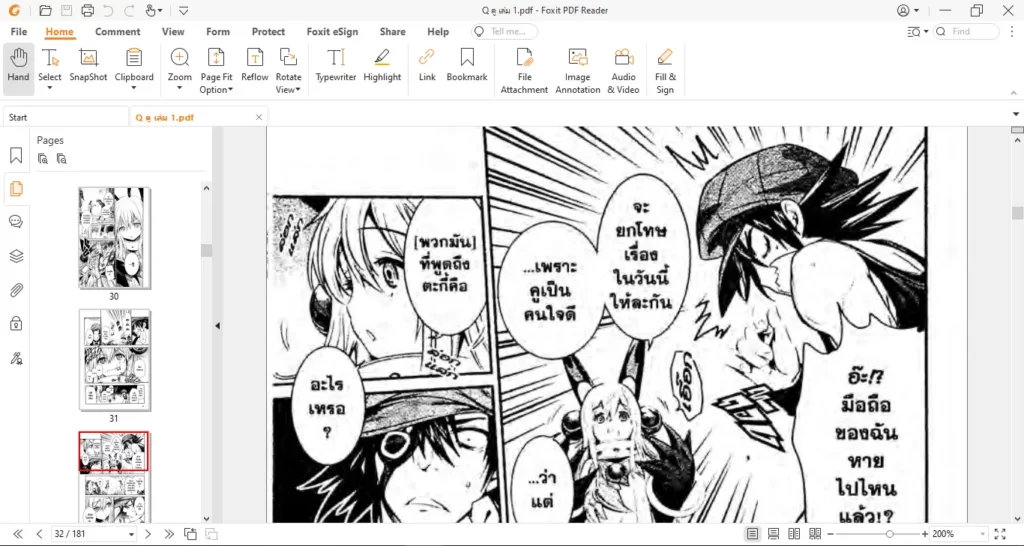
Task: Click the zoom out minus button
Action: coord(831,534)
